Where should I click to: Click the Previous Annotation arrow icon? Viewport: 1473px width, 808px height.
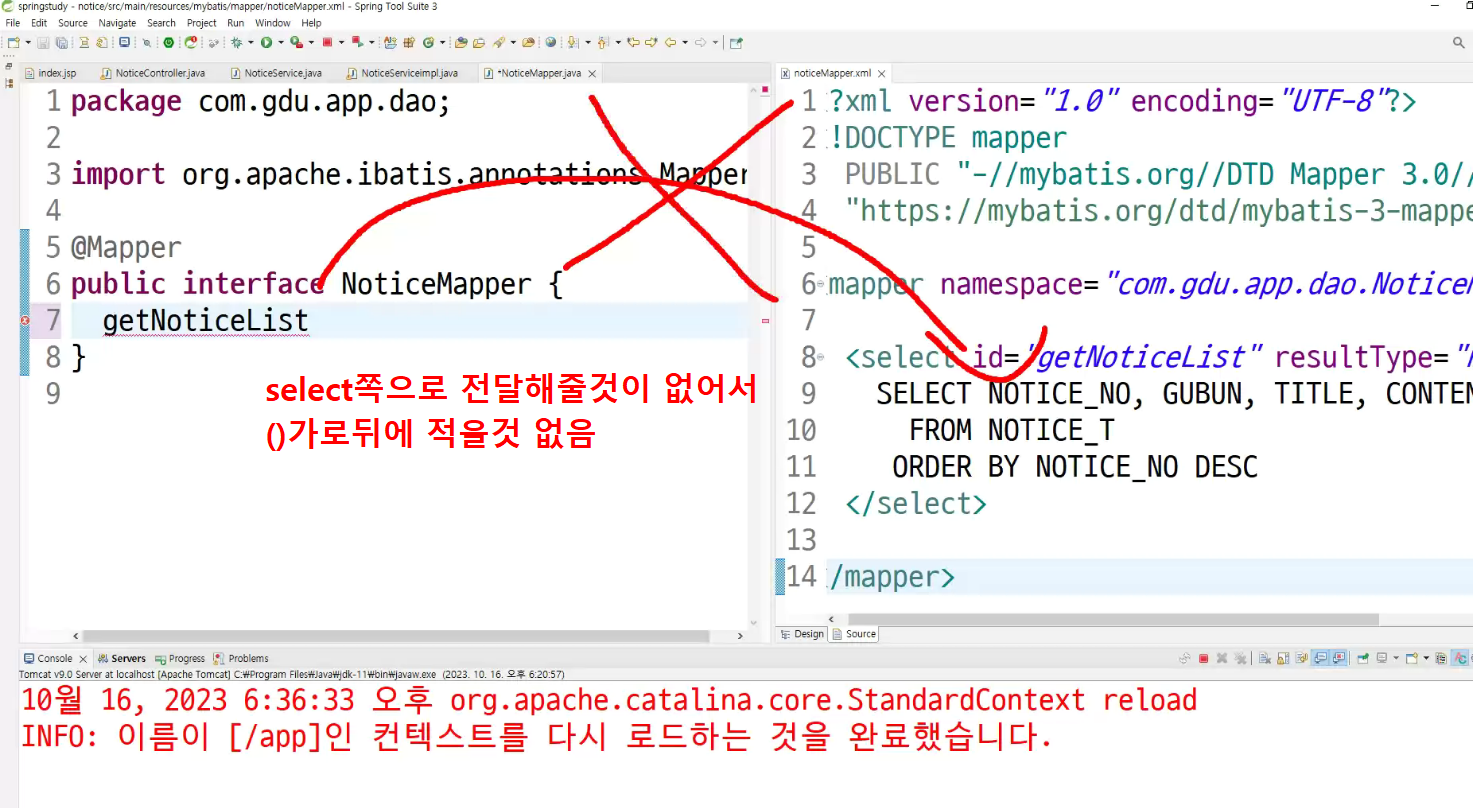603,43
